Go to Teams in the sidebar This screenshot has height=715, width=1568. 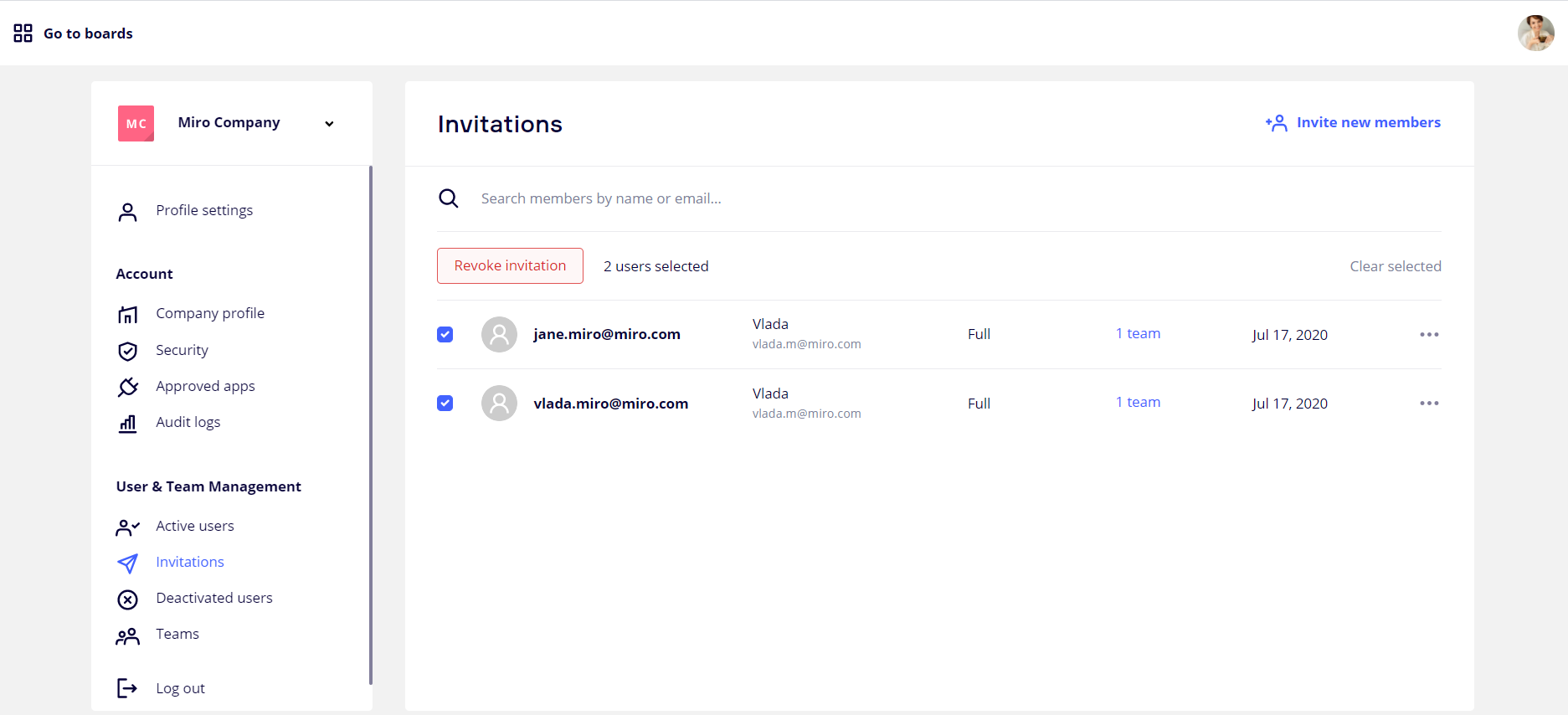pyautogui.click(x=177, y=634)
